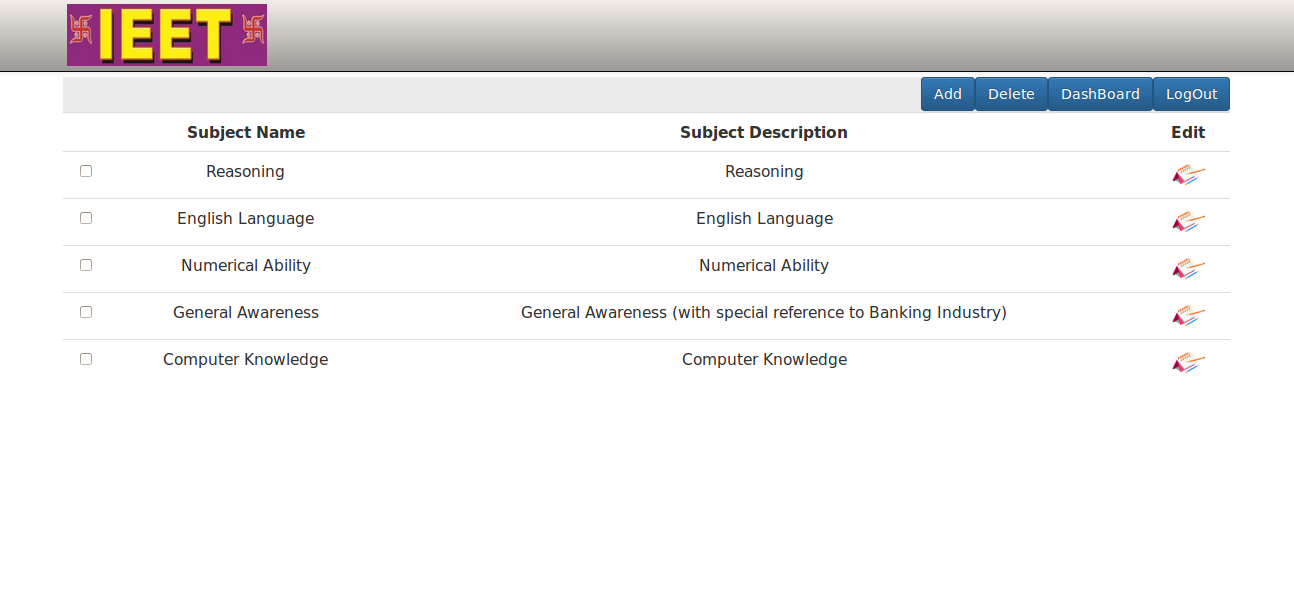The width and height of the screenshot is (1294, 589).
Task: Mark the General Awareness checkbox
Action: point(86,312)
